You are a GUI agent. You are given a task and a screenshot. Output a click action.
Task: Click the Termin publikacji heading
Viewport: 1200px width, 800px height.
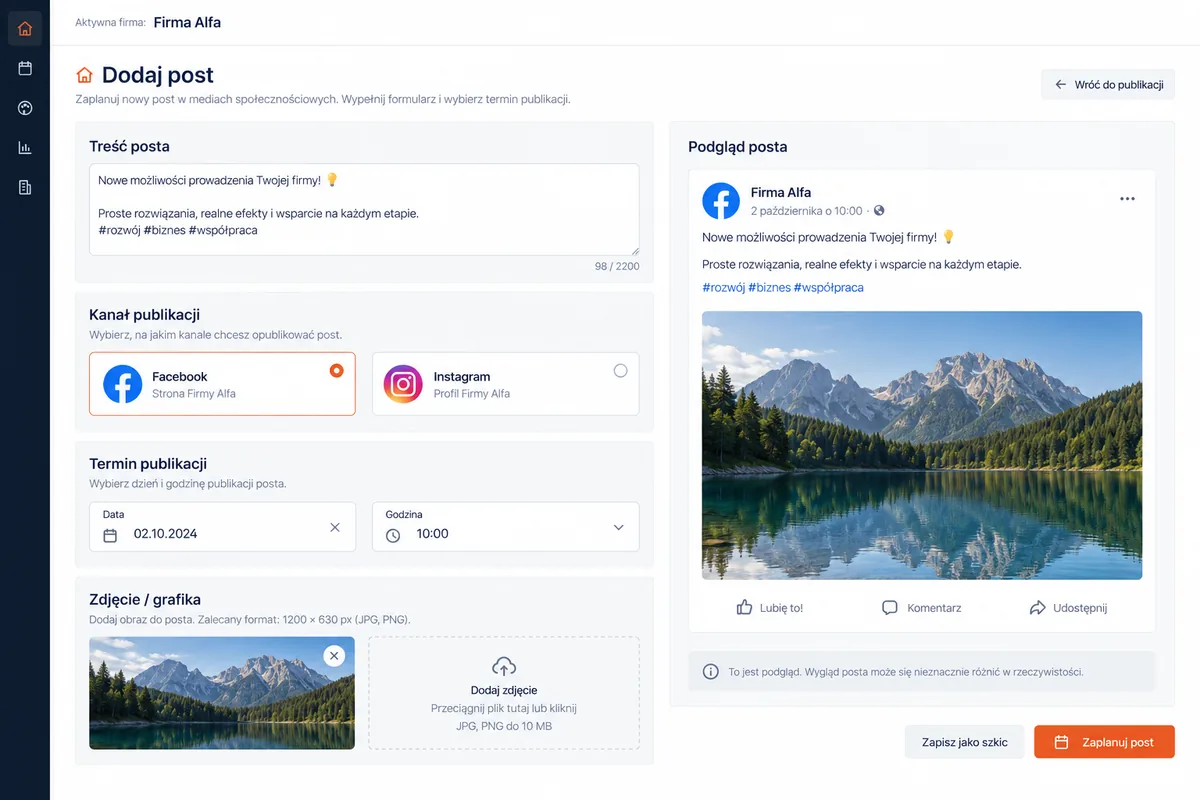pyautogui.click(x=148, y=464)
